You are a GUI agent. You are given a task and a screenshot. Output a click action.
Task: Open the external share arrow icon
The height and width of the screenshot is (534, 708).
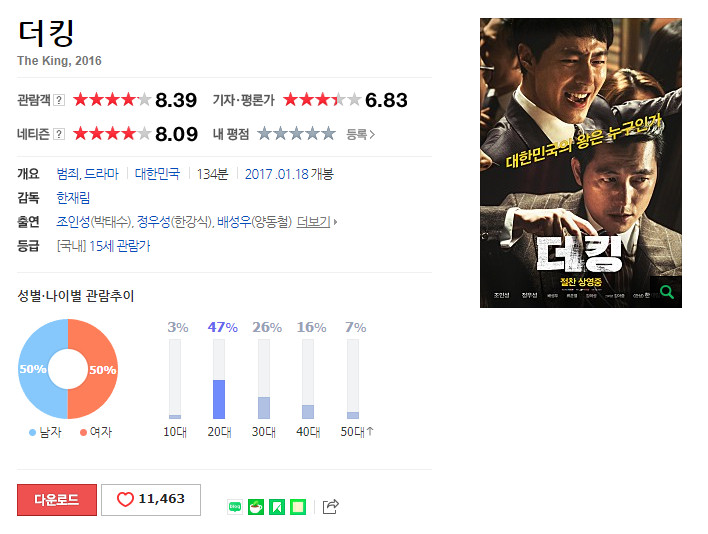331,506
